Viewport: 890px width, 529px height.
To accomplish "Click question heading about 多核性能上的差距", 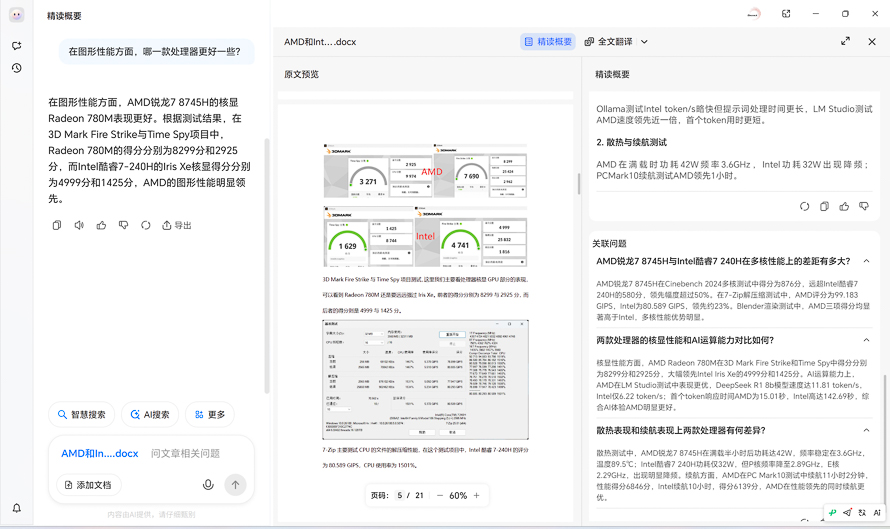I will [x=723, y=261].
